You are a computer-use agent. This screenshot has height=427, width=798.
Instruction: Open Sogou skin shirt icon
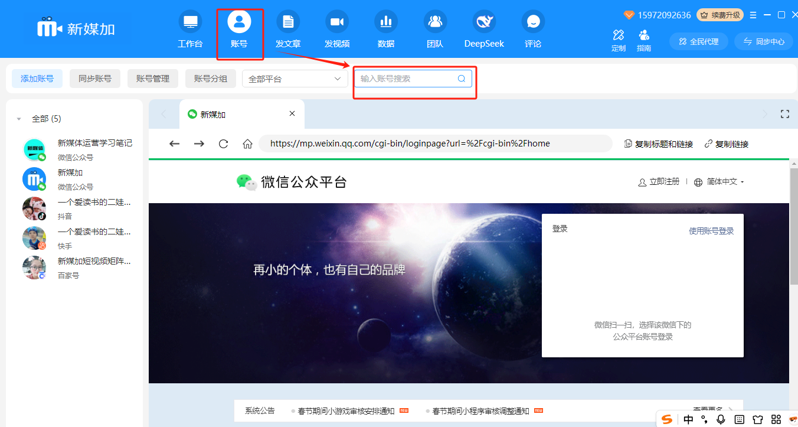pos(758,419)
